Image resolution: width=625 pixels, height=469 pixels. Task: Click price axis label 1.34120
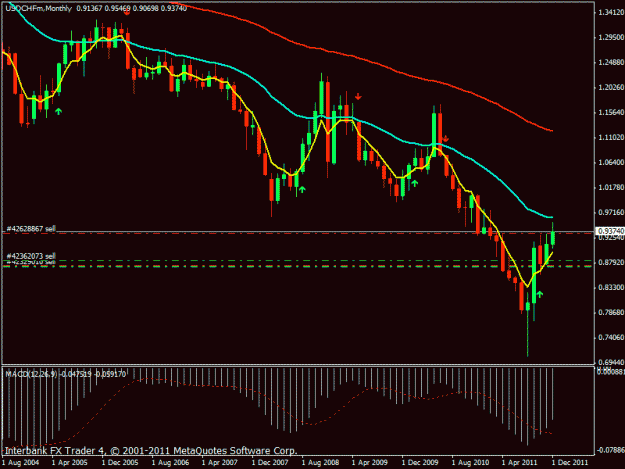[x=611, y=13]
